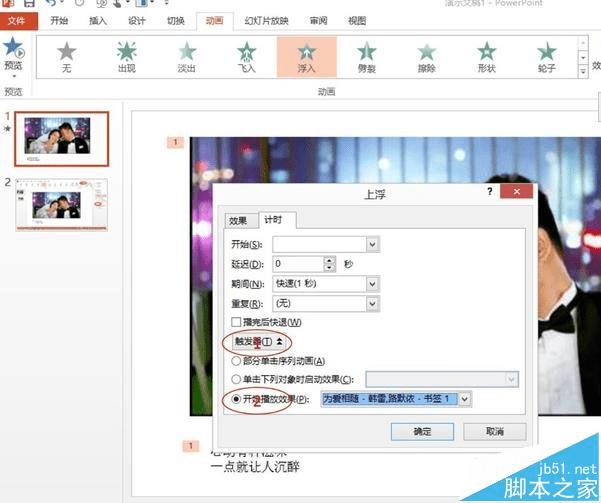Apply the Appear animation effect

pos(126,57)
